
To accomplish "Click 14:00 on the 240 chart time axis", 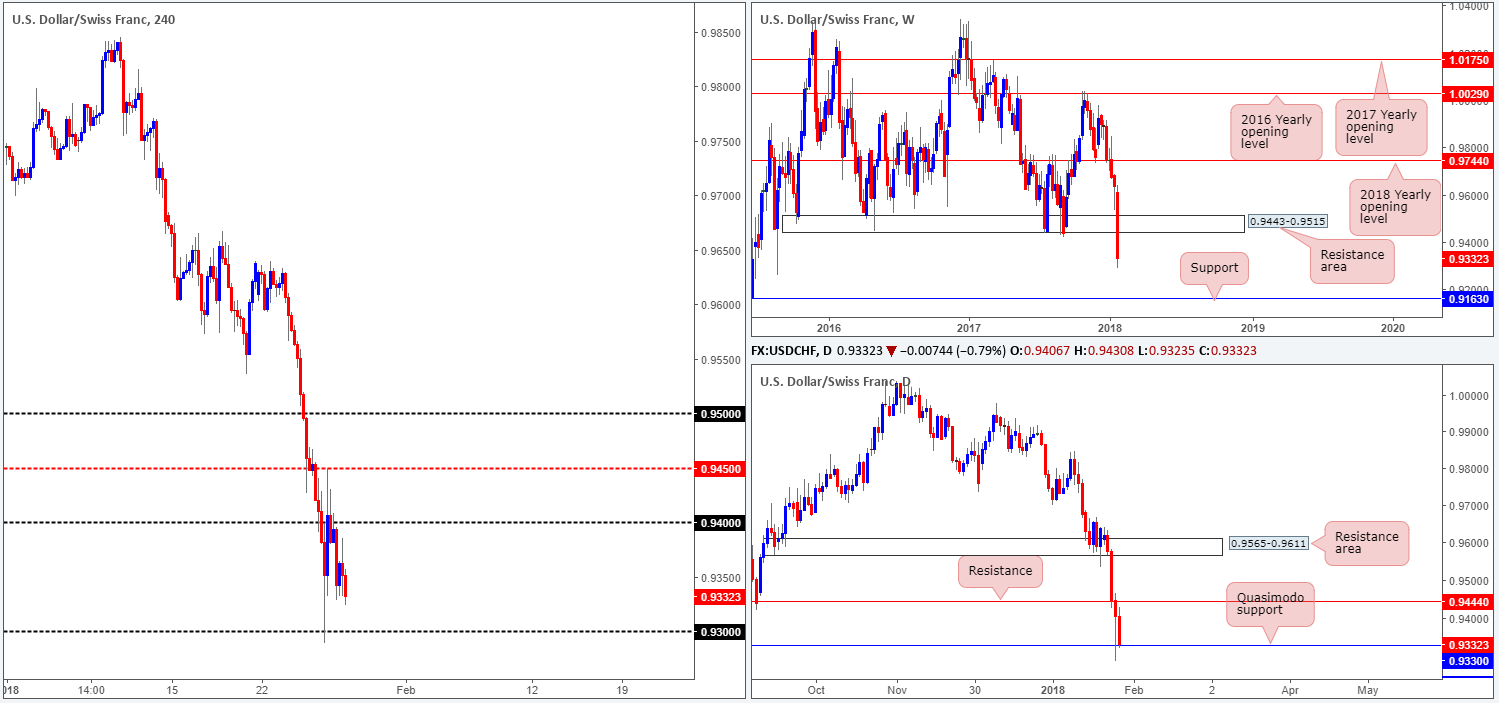I will (x=91, y=690).
